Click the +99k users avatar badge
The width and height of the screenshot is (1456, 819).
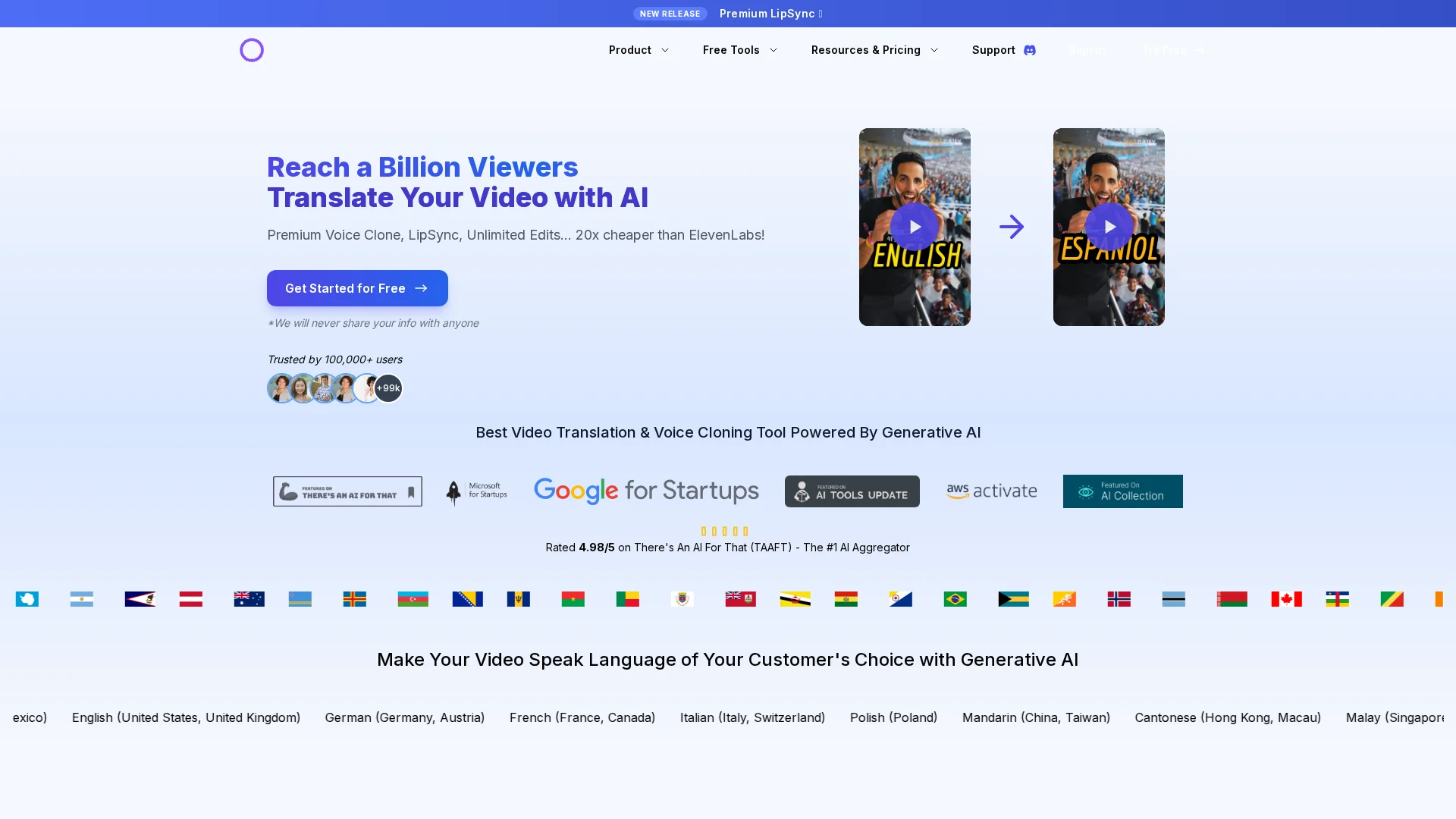point(388,388)
